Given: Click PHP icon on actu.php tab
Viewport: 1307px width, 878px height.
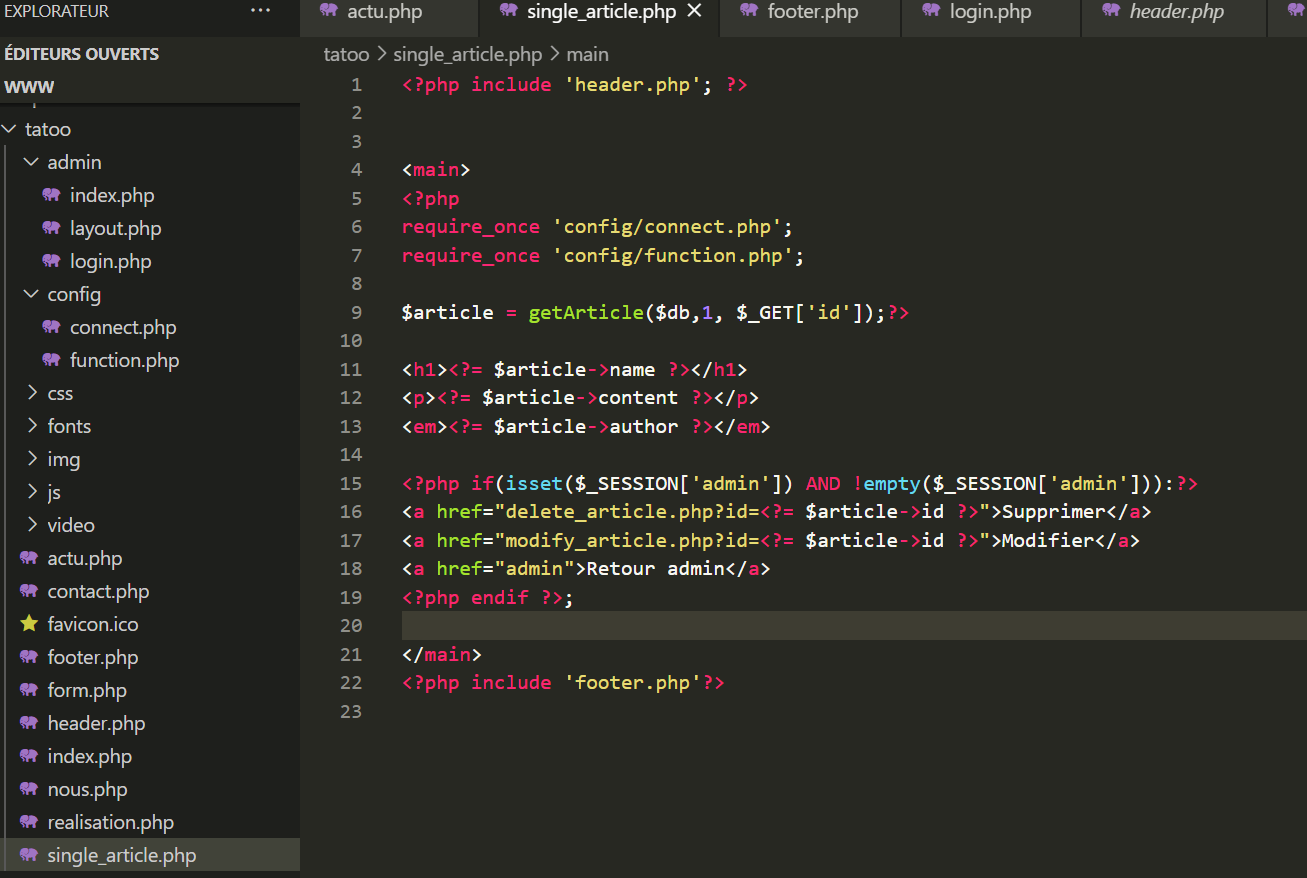Looking at the screenshot, I should [328, 11].
